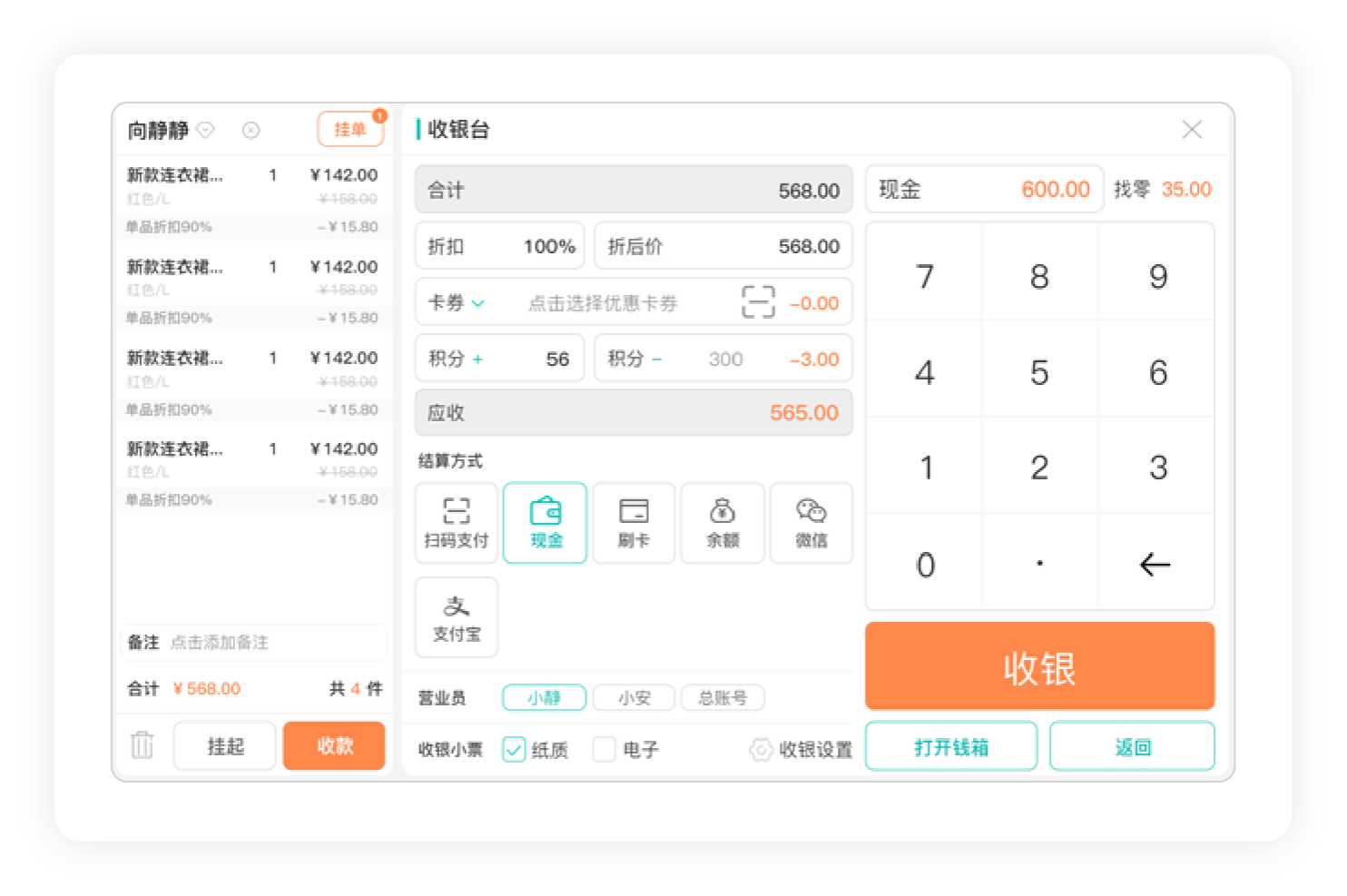
Task: Select salesperson 总账号
Action: pos(723,697)
